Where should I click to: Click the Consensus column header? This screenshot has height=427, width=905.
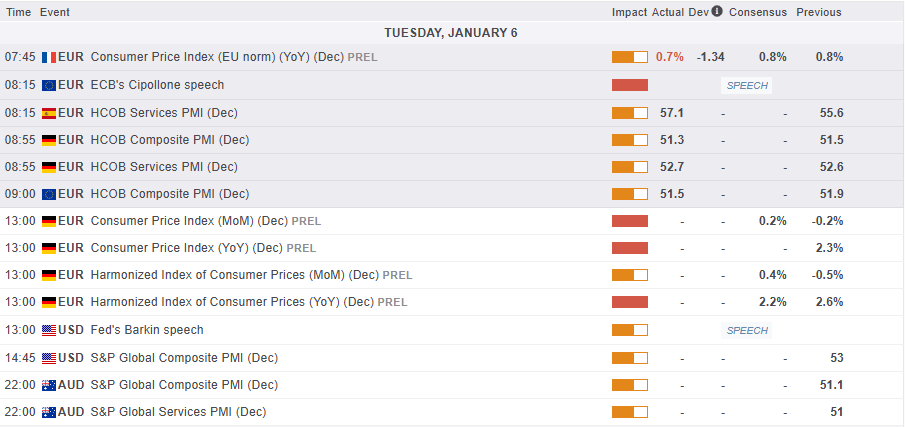pyautogui.click(x=758, y=12)
